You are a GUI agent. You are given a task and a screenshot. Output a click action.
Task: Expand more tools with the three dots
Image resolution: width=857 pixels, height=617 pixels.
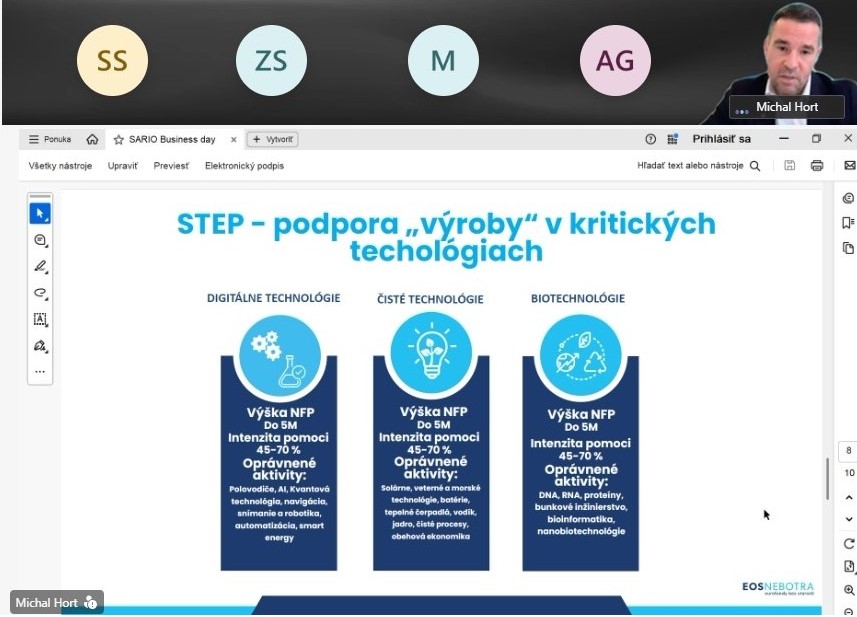(40, 371)
